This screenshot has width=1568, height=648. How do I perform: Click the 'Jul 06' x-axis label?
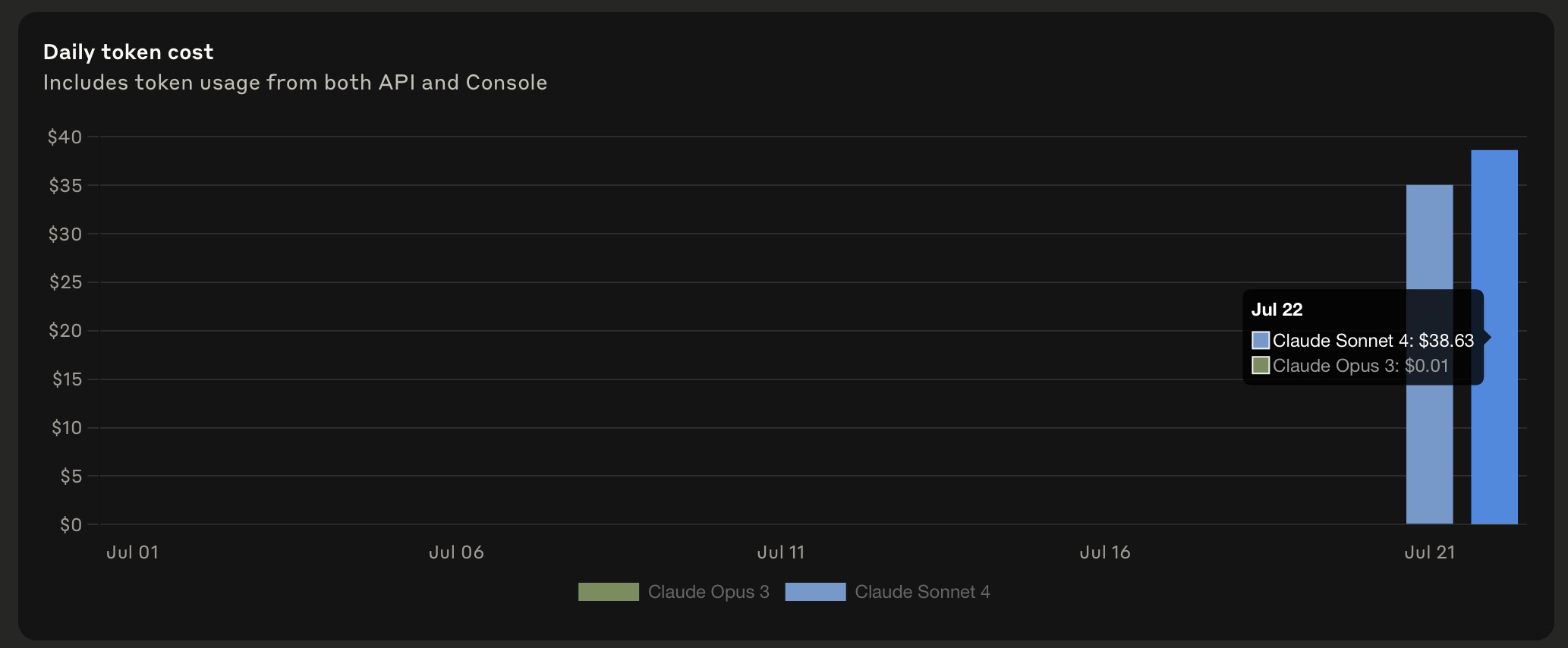(x=456, y=552)
